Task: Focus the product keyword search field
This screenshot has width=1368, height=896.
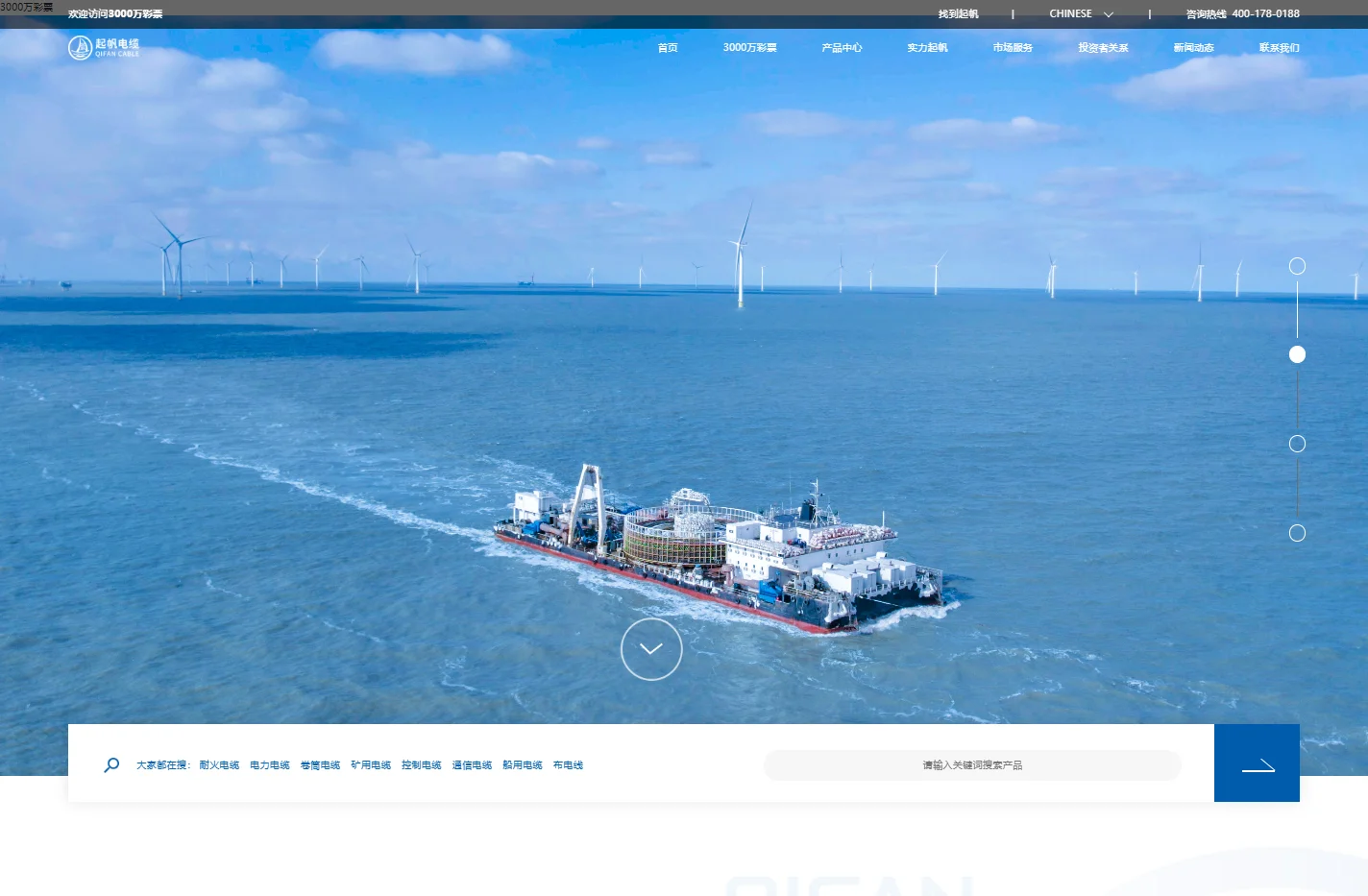Action: coord(972,765)
